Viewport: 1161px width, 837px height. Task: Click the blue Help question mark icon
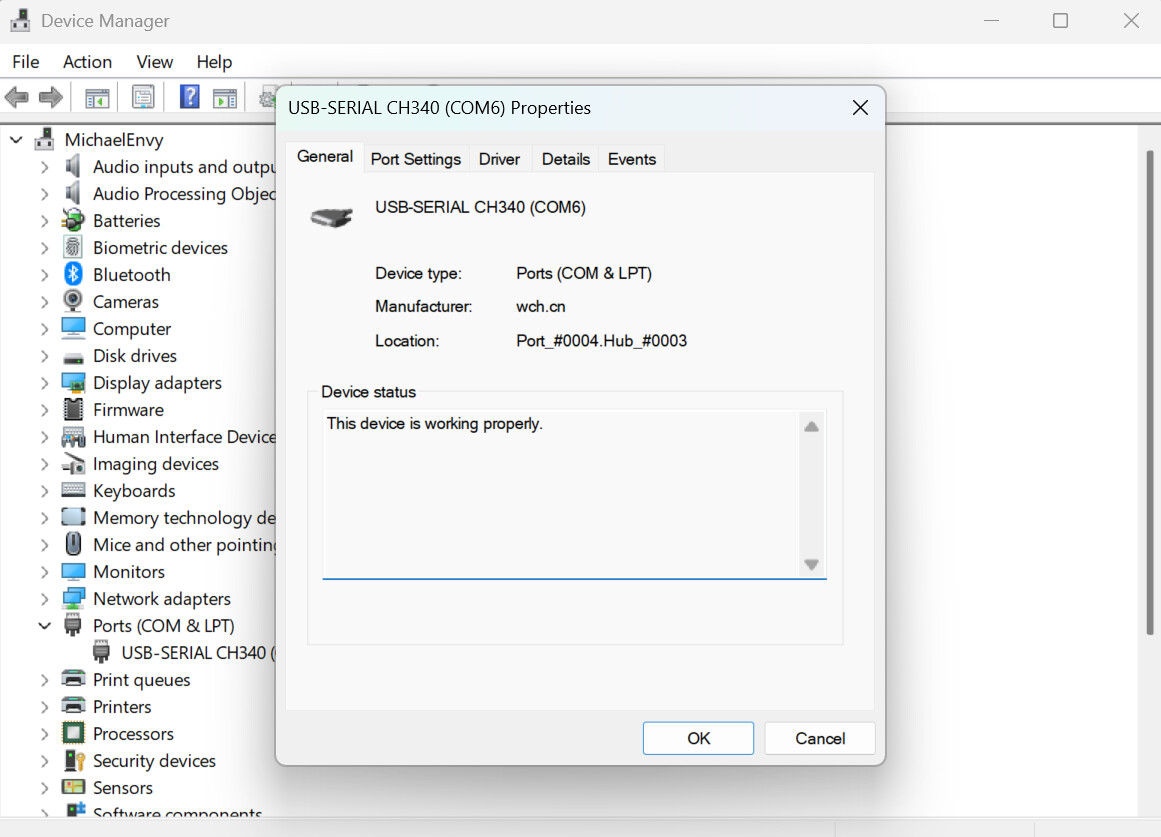click(190, 97)
